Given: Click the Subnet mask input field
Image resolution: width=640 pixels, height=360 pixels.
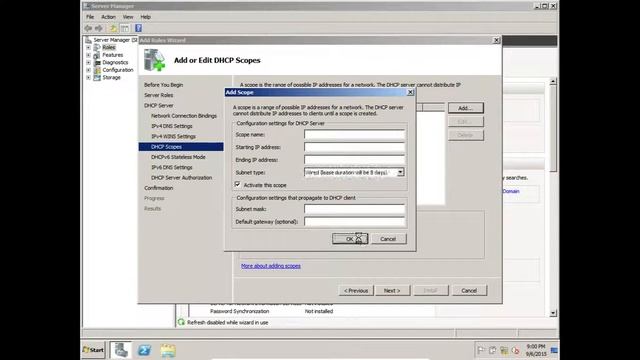Looking at the screenshot, I should (x=354, y=209).
